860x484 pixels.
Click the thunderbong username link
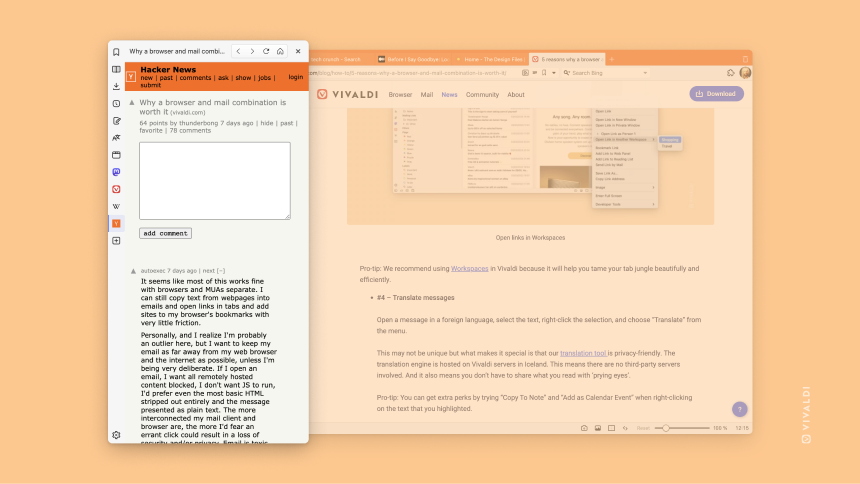(x=199, y=123)
